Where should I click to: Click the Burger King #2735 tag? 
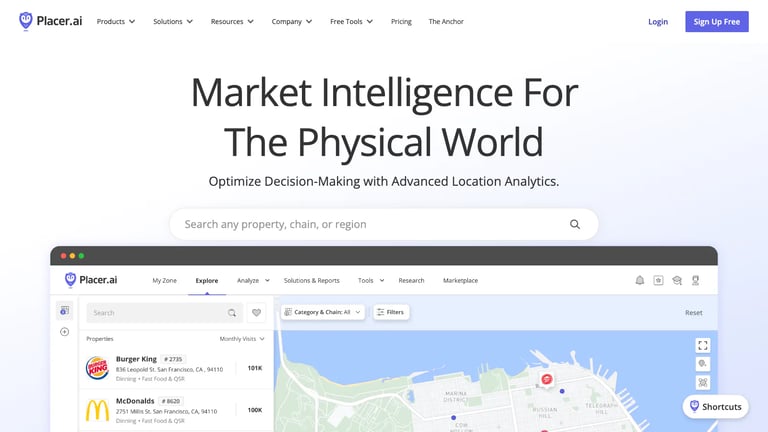(173, 359)
